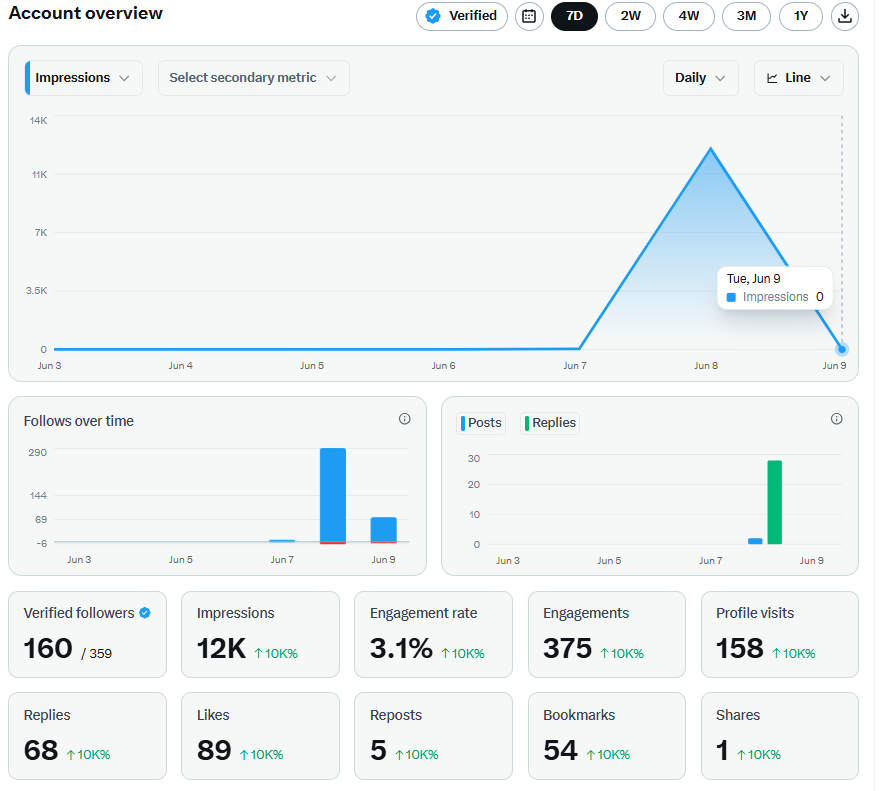The width and height of the screenshot is (882, 791).
Task: Click the Tue, Jun 9 tooltip text
Action: click(x=754, y=278)
